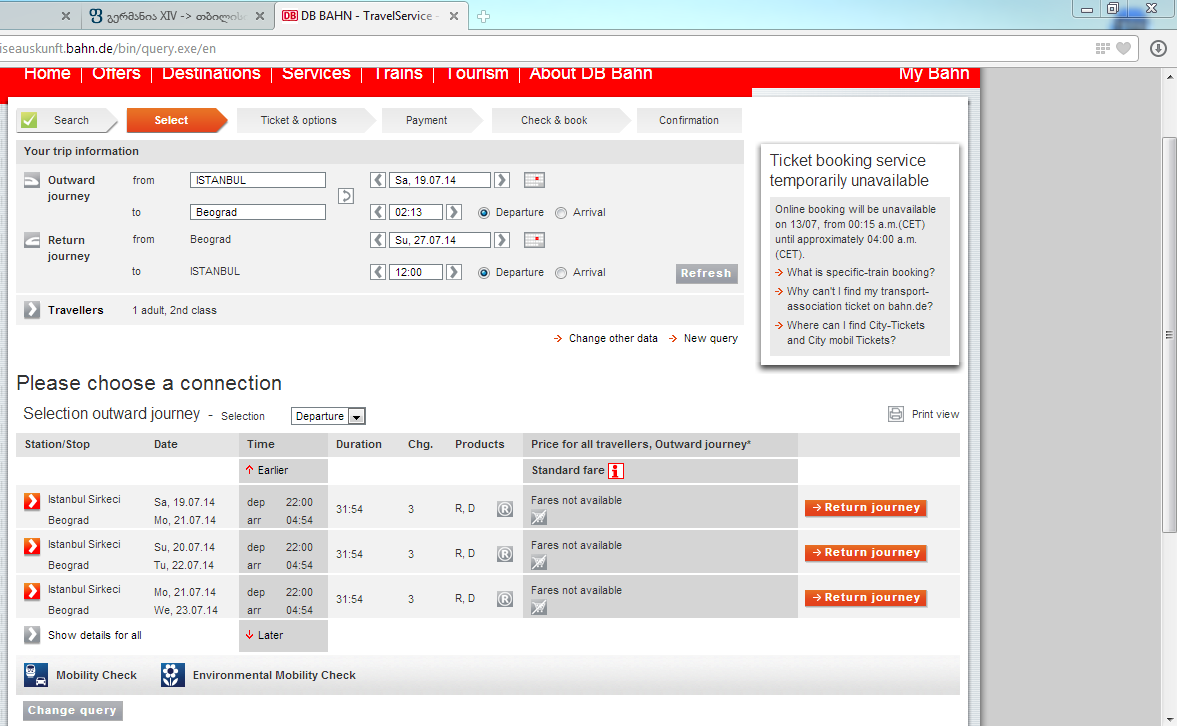Image resolution: width=1177 pixels, height=726 pixels.
Task: Go to previous return date arrow
Action: pyautogui.click(x=378, y=240)
